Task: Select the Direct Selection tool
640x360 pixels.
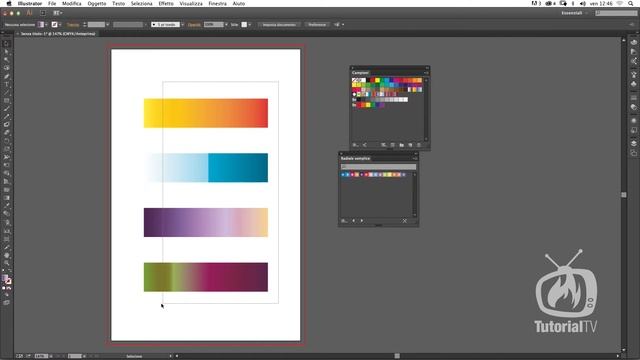Action: click(7, 52)
